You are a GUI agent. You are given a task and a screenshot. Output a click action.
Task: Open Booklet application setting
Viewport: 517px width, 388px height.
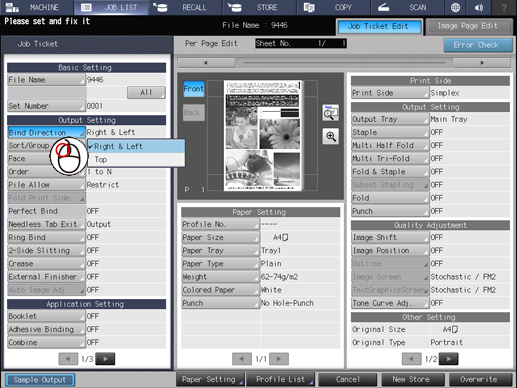point(46,316)
